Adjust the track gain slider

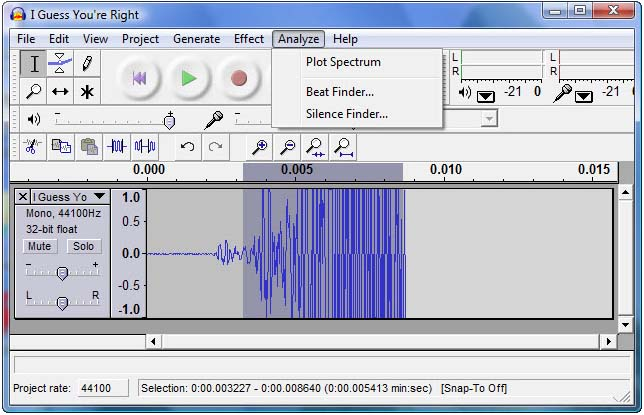coord(62,273)
